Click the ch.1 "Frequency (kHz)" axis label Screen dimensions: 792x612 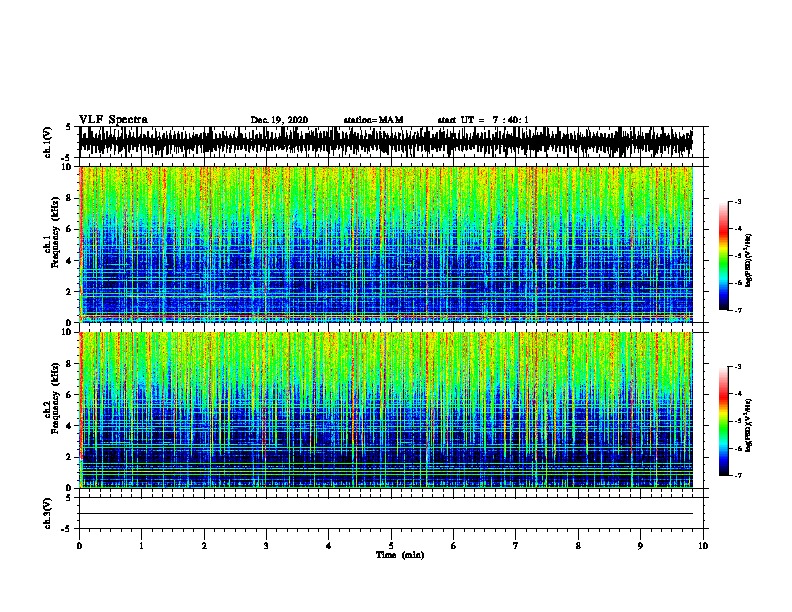coord(55,233)
